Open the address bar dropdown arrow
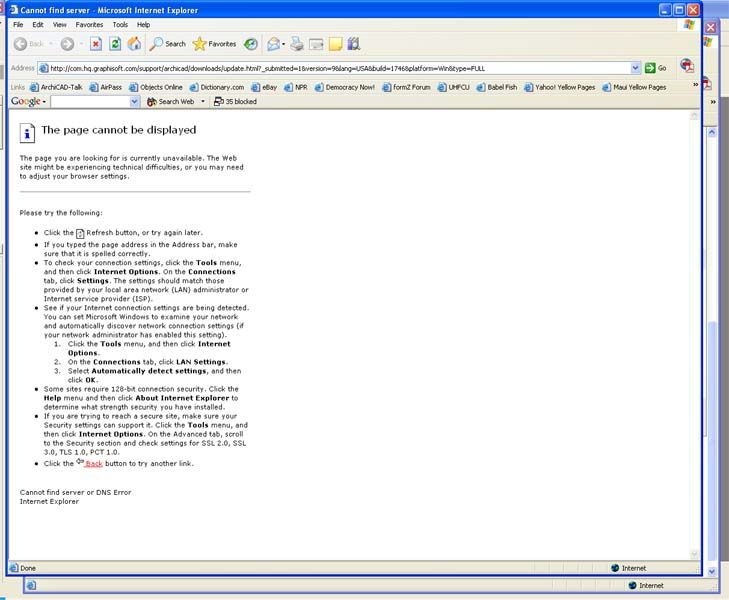Image resolution: width=729 pixels, height=600 pixels. click(x=635, y=68)
